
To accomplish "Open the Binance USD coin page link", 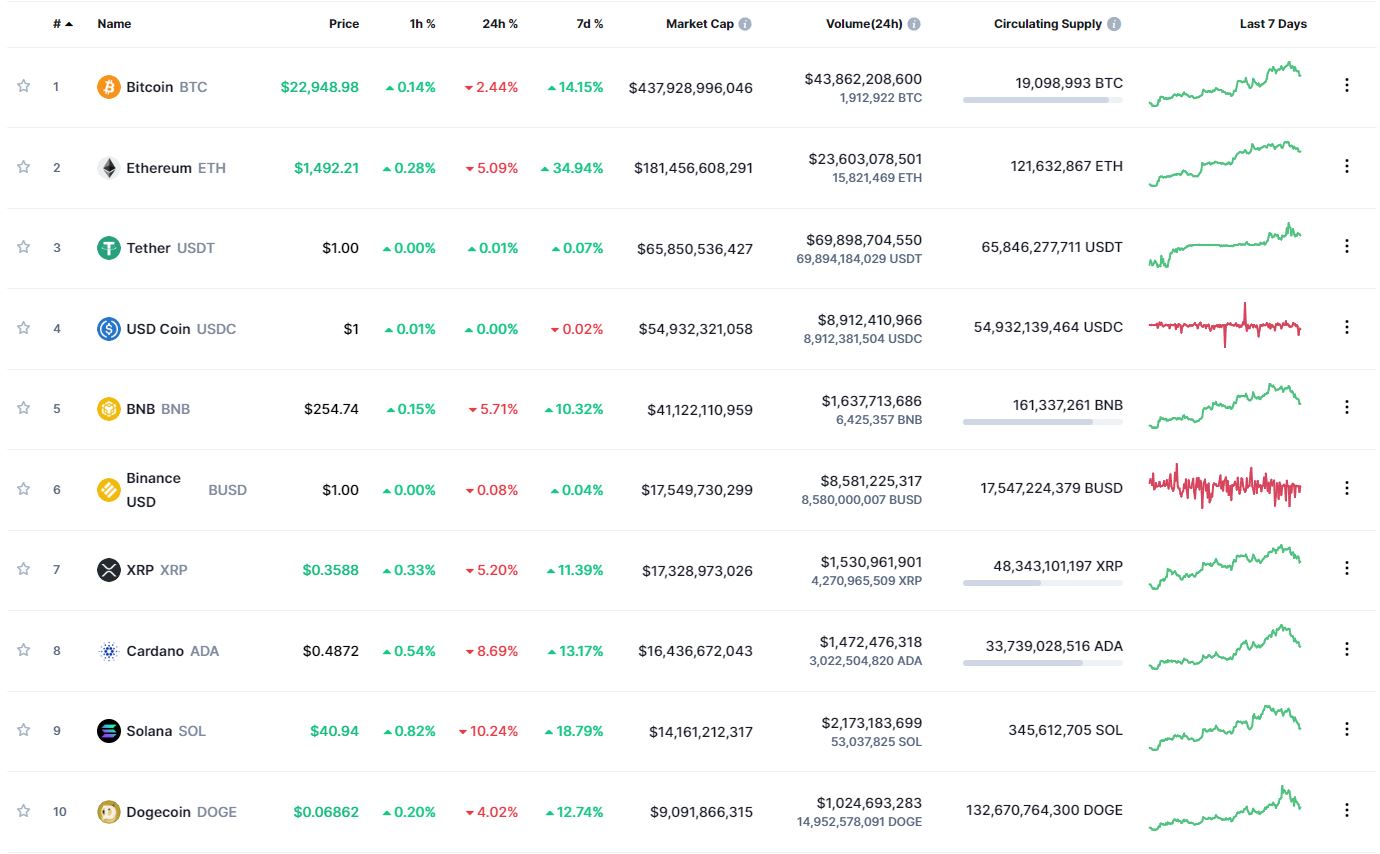I will coord(153,490).
